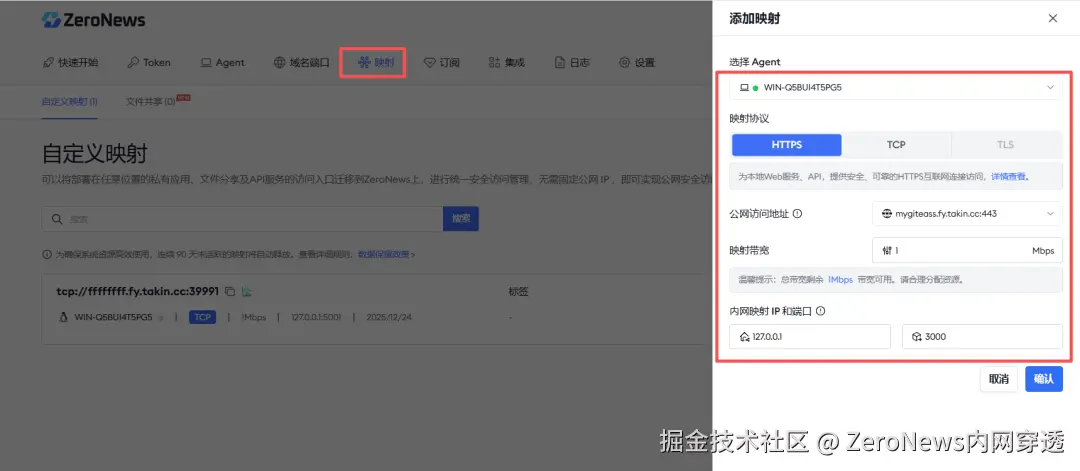This screenshot has height=471, width=1080.
Task: Select the TLS protocol option
Action: click(x=1006, y=145)
